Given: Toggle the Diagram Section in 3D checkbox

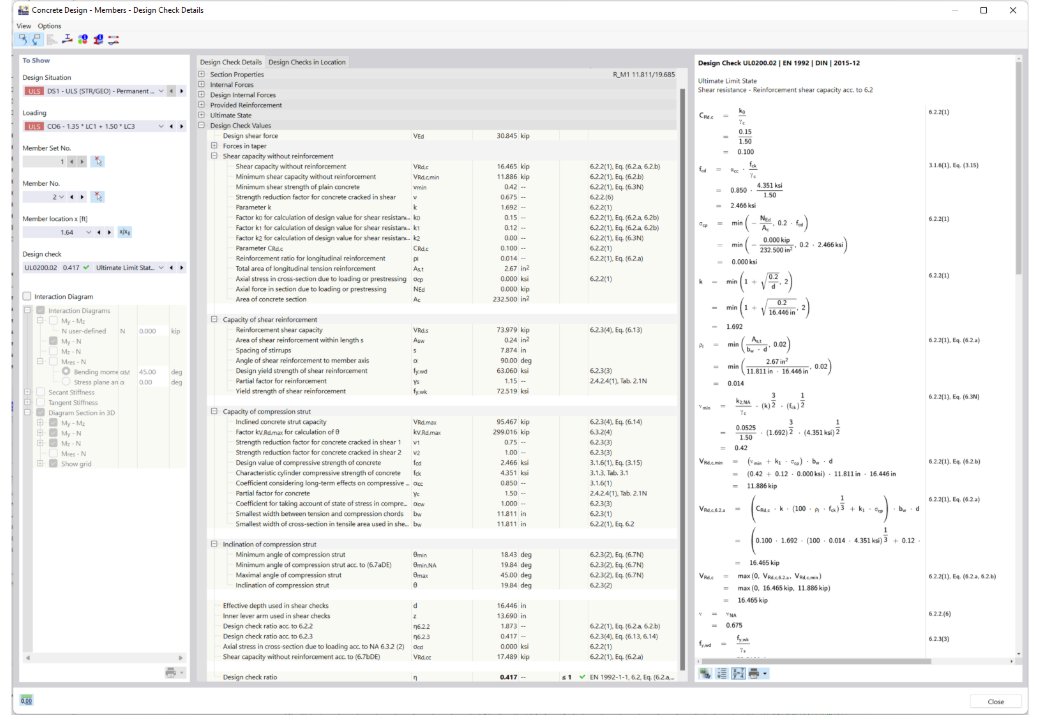Looking at the screenshot, I should 40,413.
